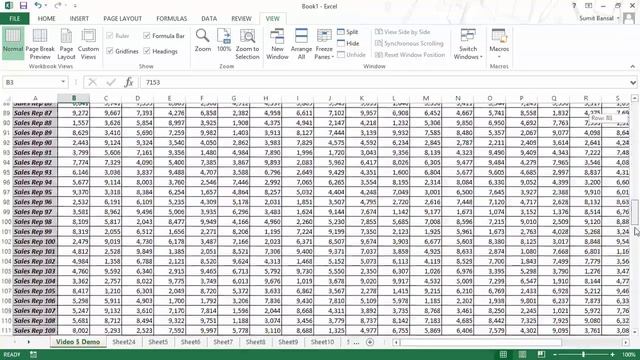Undo the last action
The image size is (640, 360).
click(38, 6)
